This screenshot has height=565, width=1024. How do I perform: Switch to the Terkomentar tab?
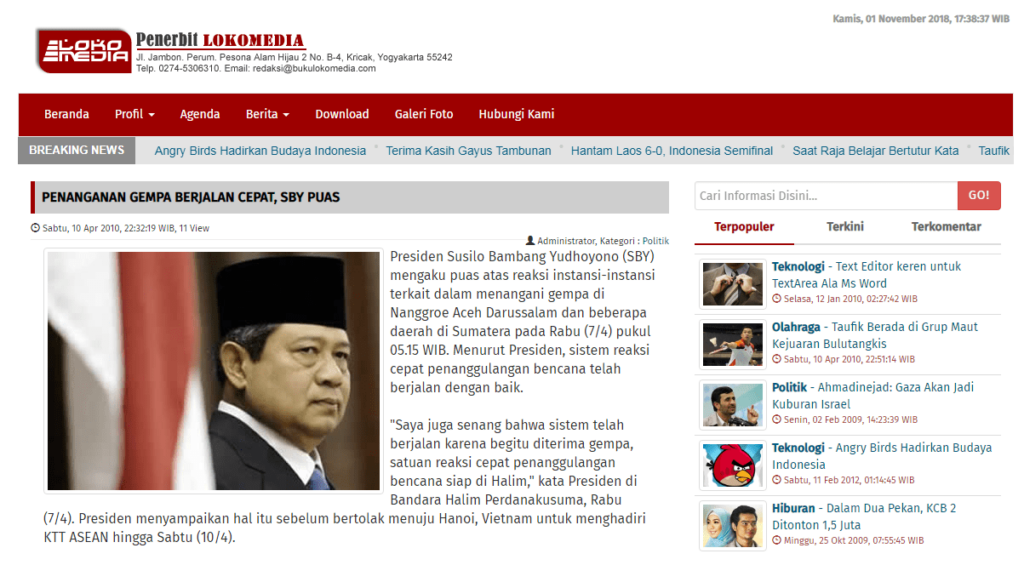pyautogui.click(x=946, y=227)
